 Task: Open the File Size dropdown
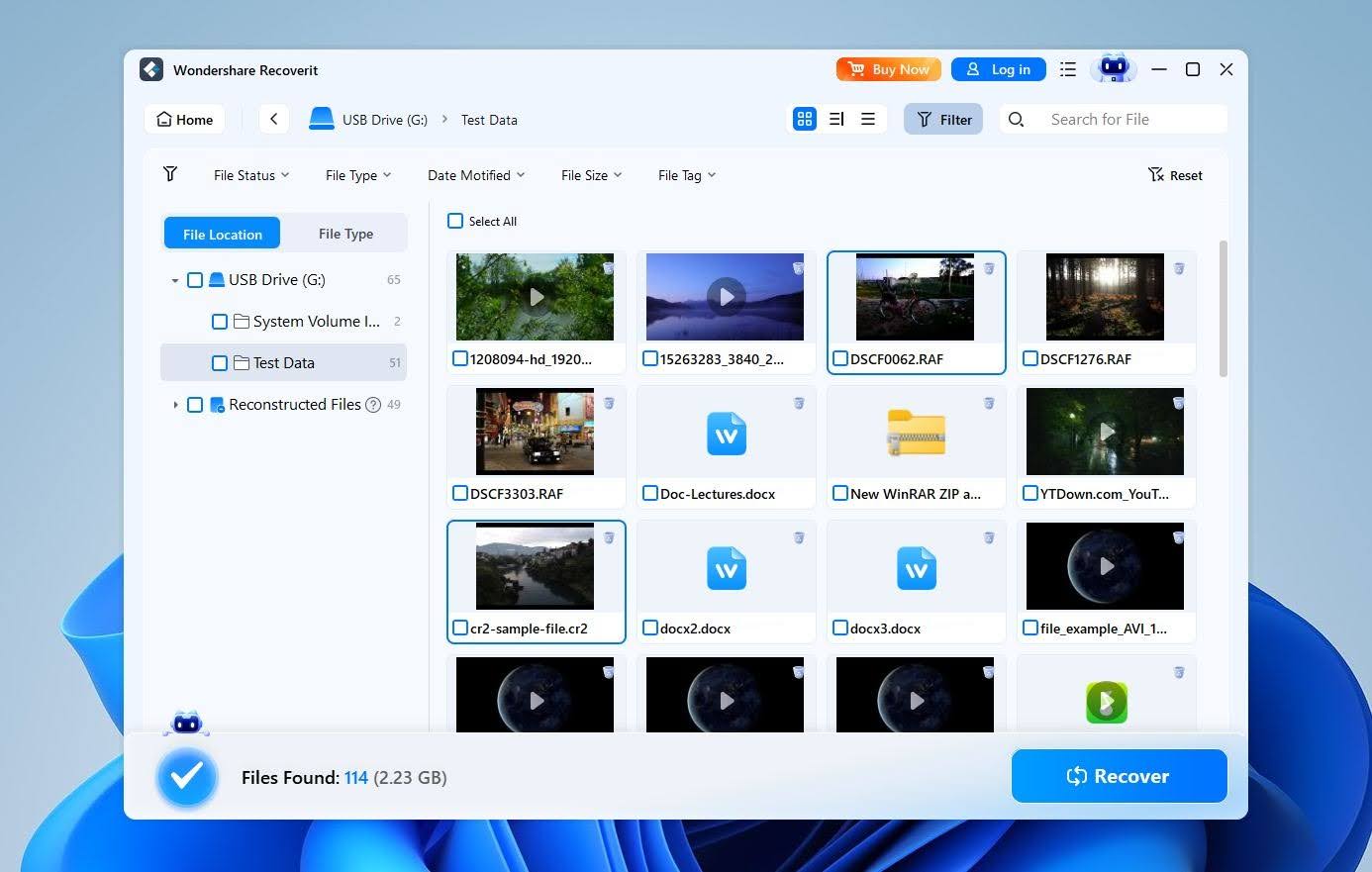[x=591, y=175]
